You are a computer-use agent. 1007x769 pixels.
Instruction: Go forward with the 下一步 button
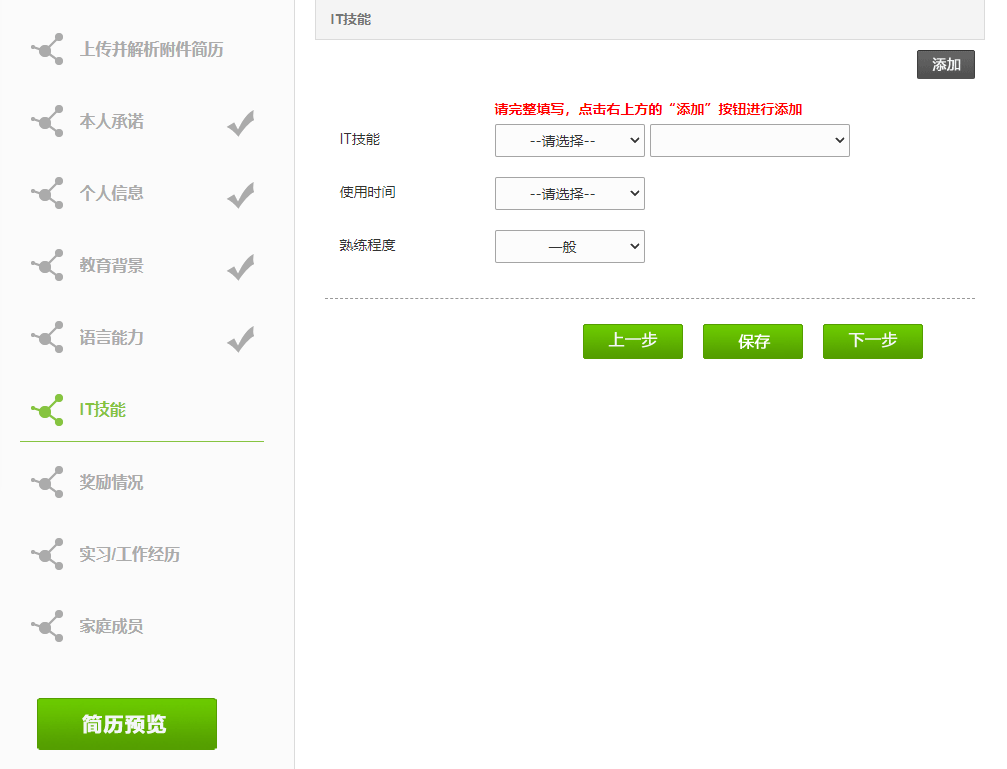click(x=872, y=341)
